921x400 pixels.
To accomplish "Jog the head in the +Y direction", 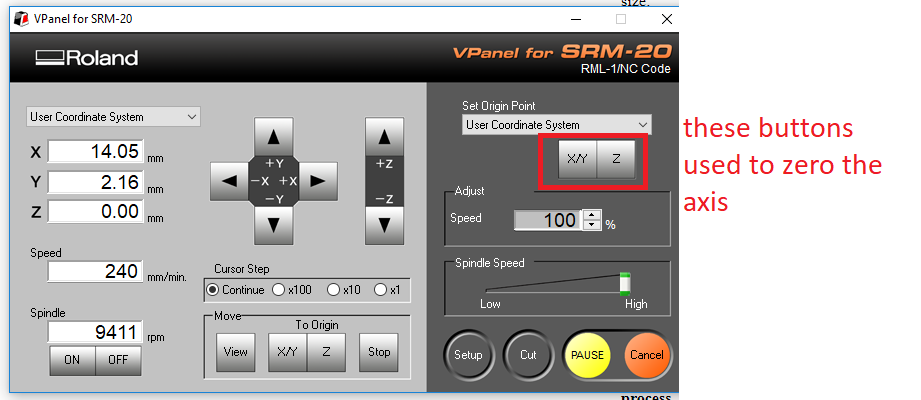I will tap(273, 137).
